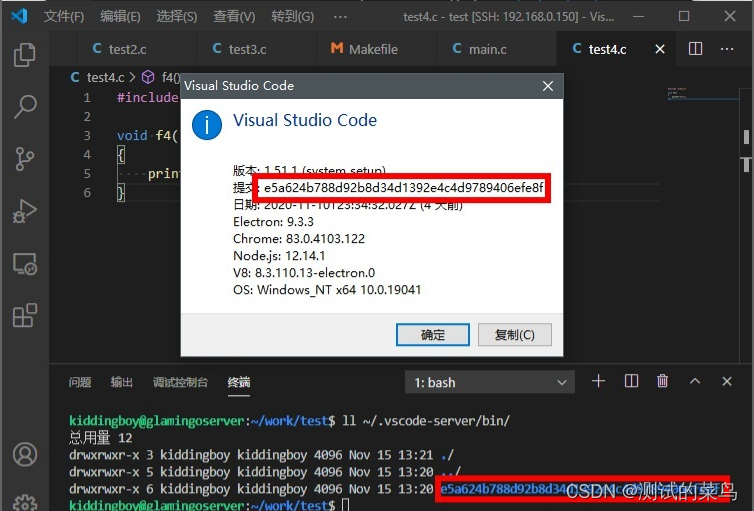
Task: Click the OS: Windows_NT x64 line
Action: pyautogui.click(x=327, y=290)
